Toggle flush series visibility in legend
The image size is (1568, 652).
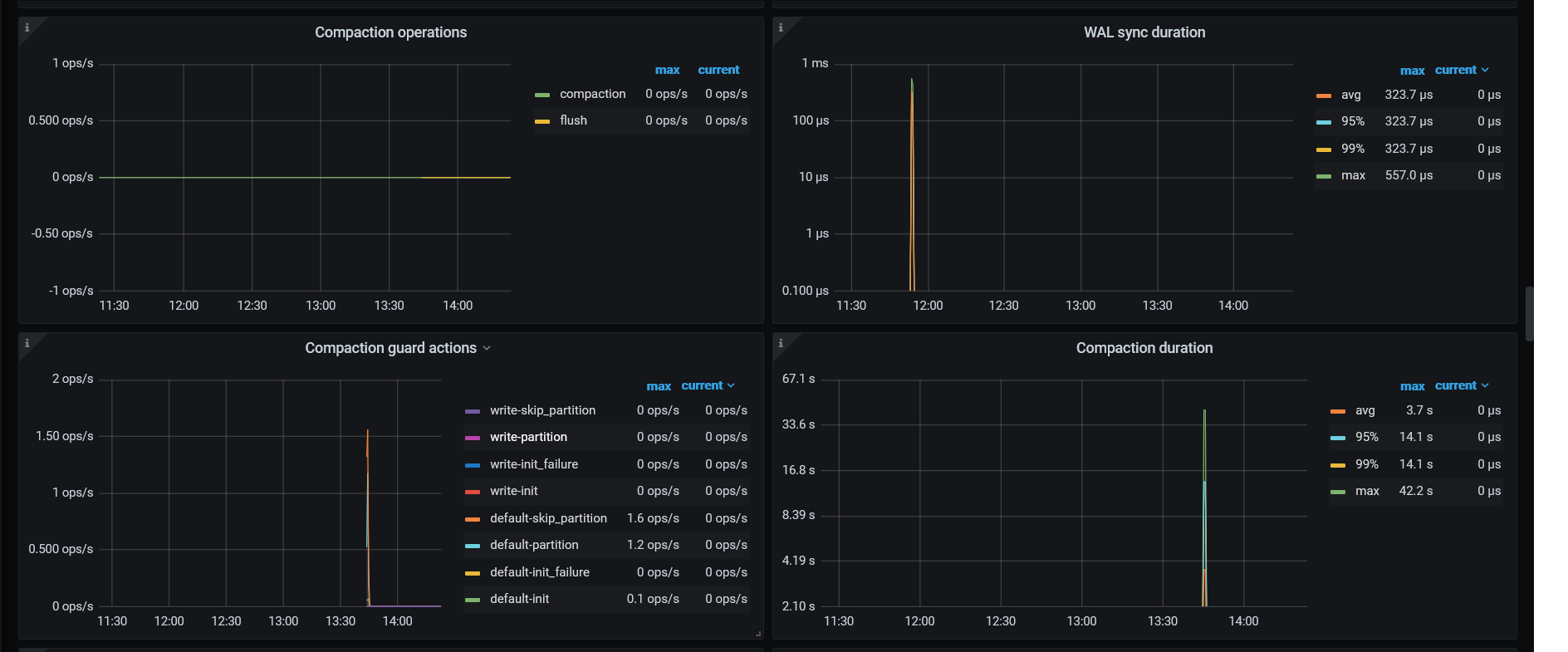click(573, 120)
